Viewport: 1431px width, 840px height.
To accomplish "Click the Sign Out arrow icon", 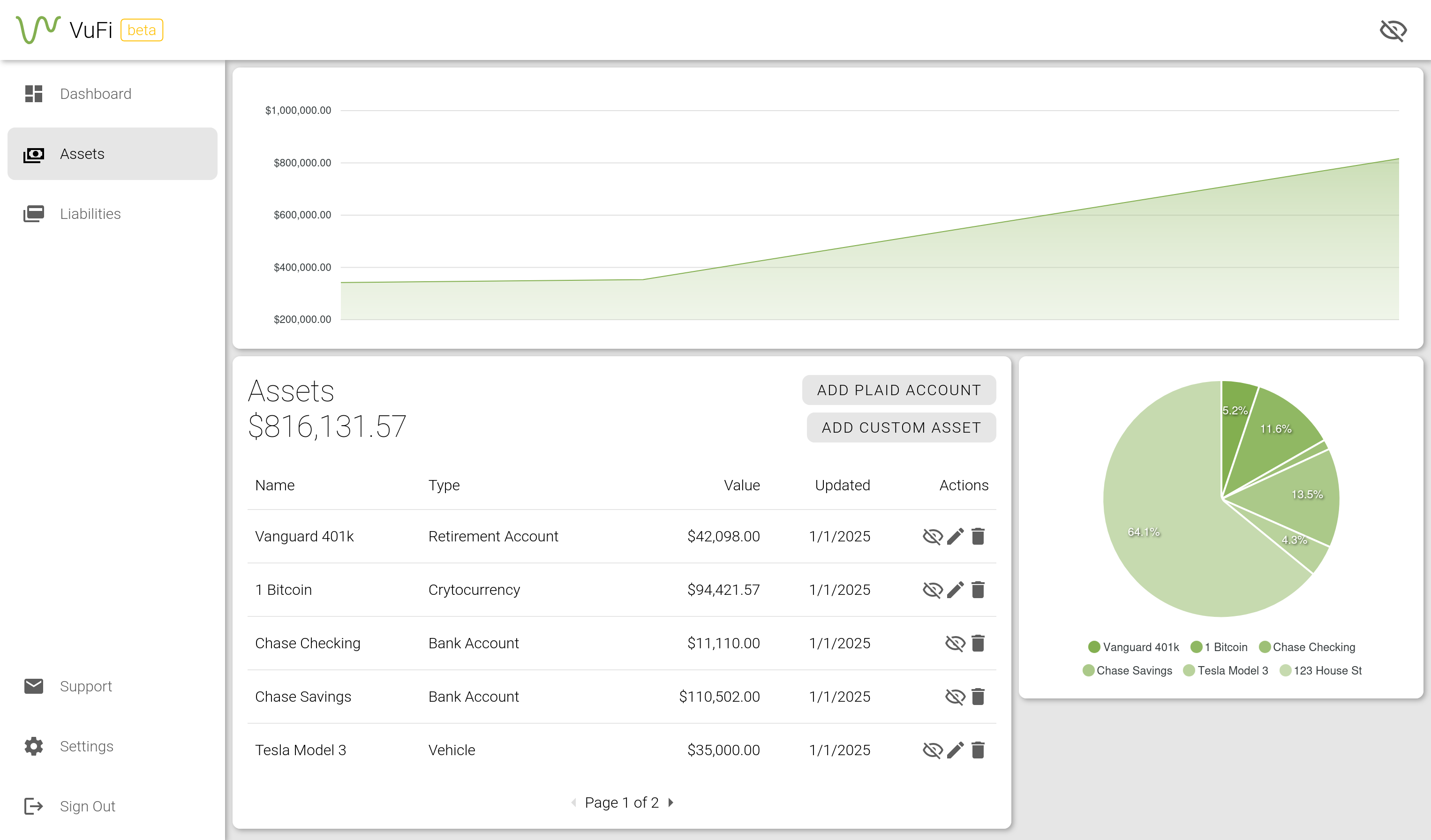I will (x=33, y=806).
